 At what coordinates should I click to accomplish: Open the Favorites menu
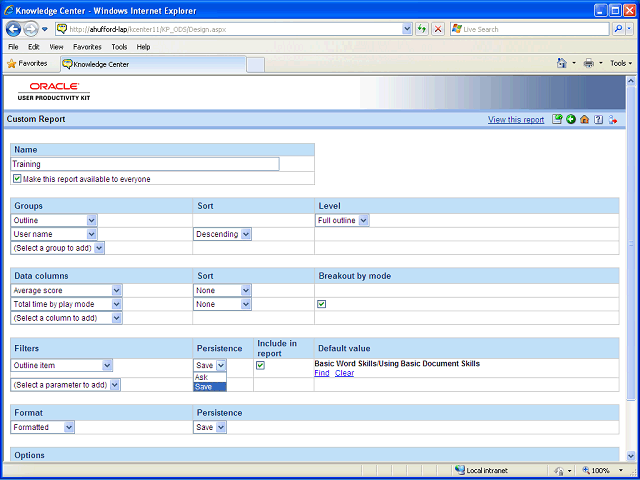click(87, 47)
